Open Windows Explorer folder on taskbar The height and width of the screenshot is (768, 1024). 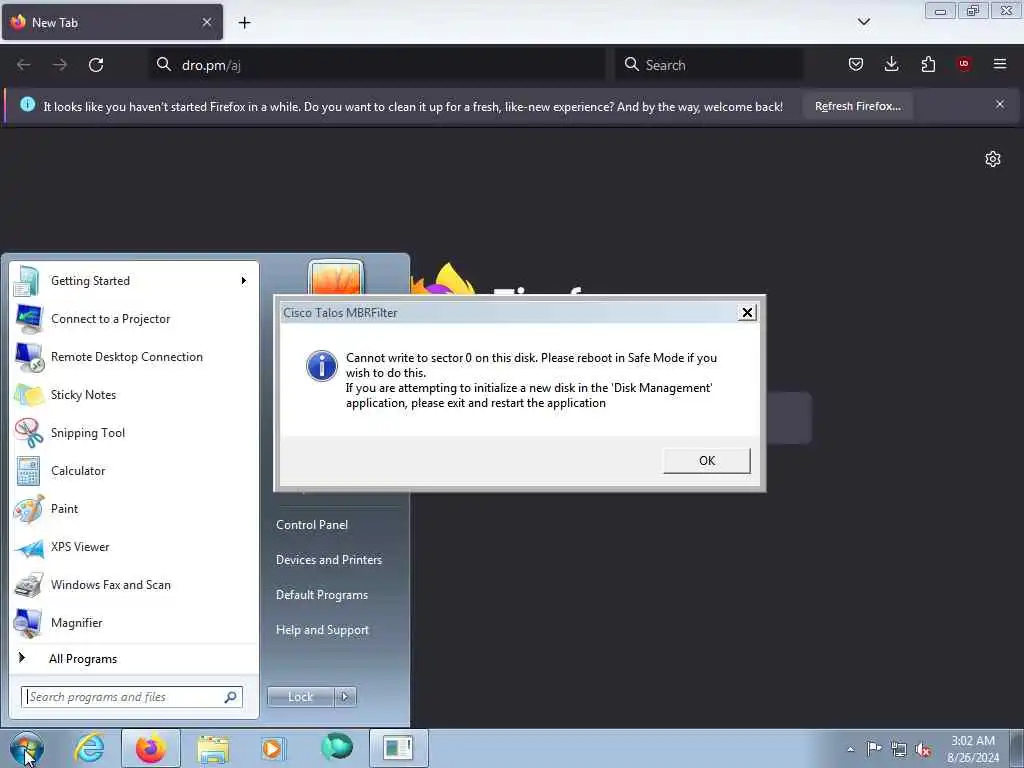213,748
